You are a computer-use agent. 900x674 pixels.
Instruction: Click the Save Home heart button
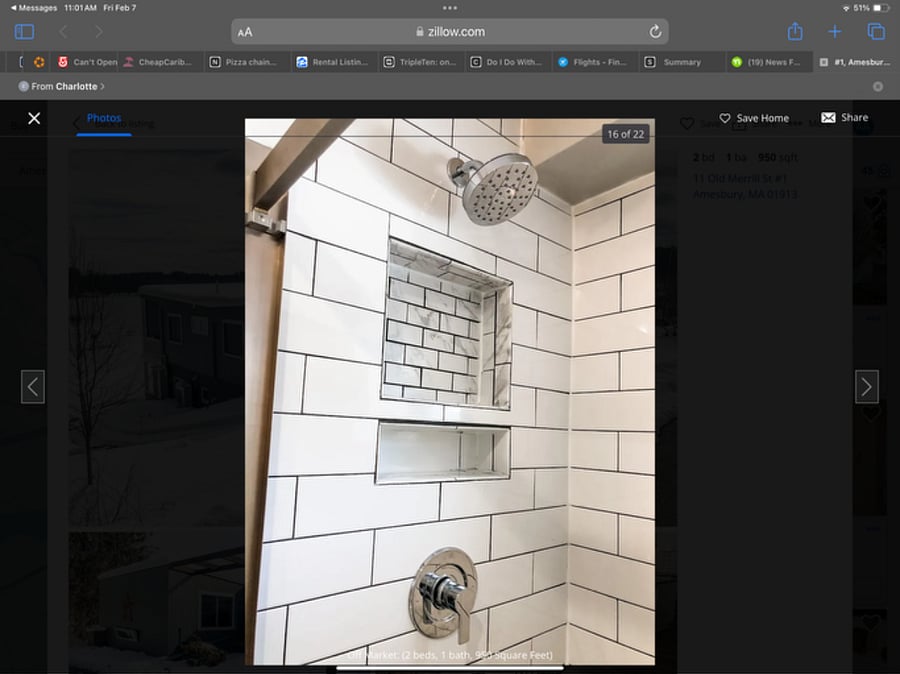(x=754, y=118)
